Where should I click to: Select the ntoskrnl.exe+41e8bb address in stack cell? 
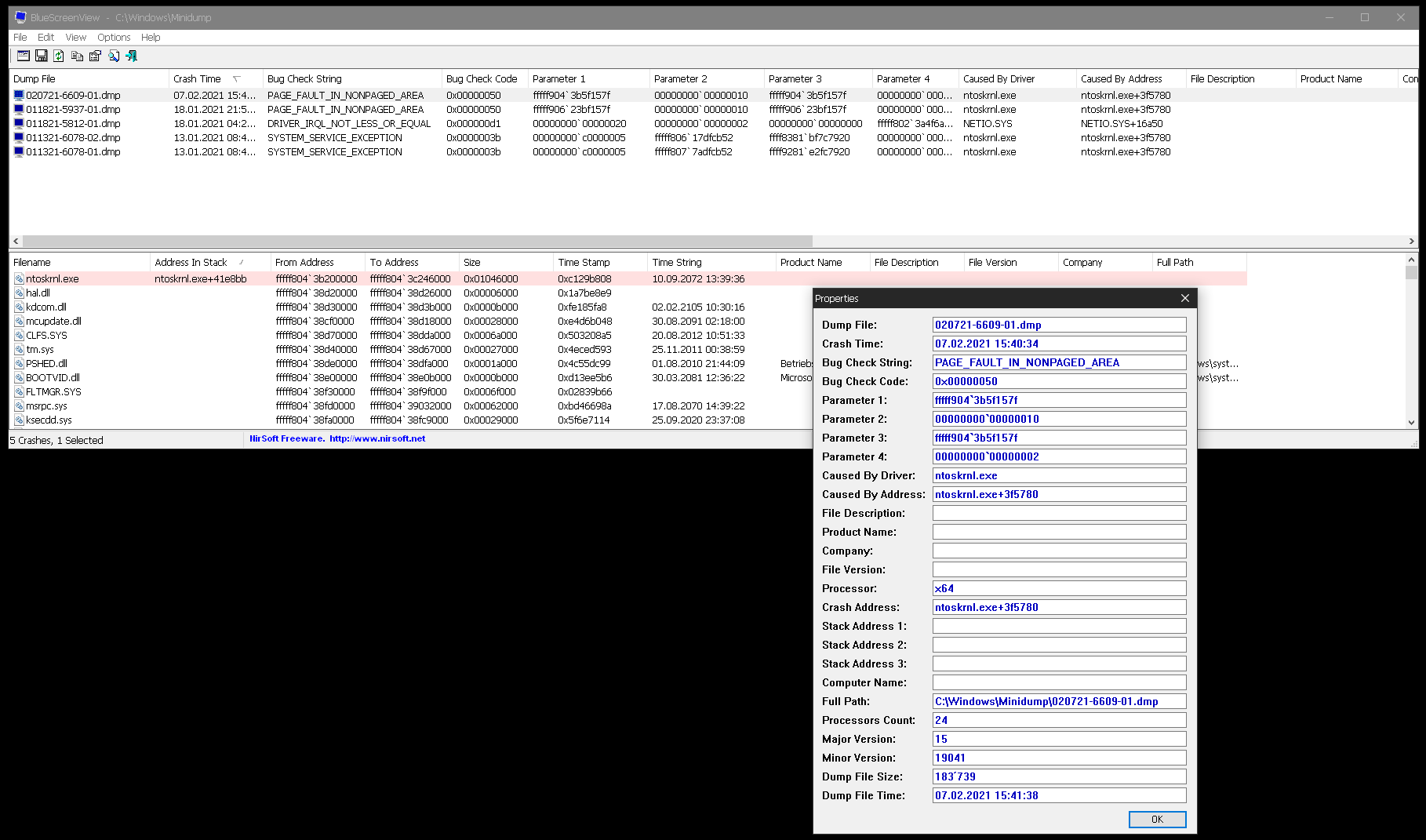tap(201, 278)
